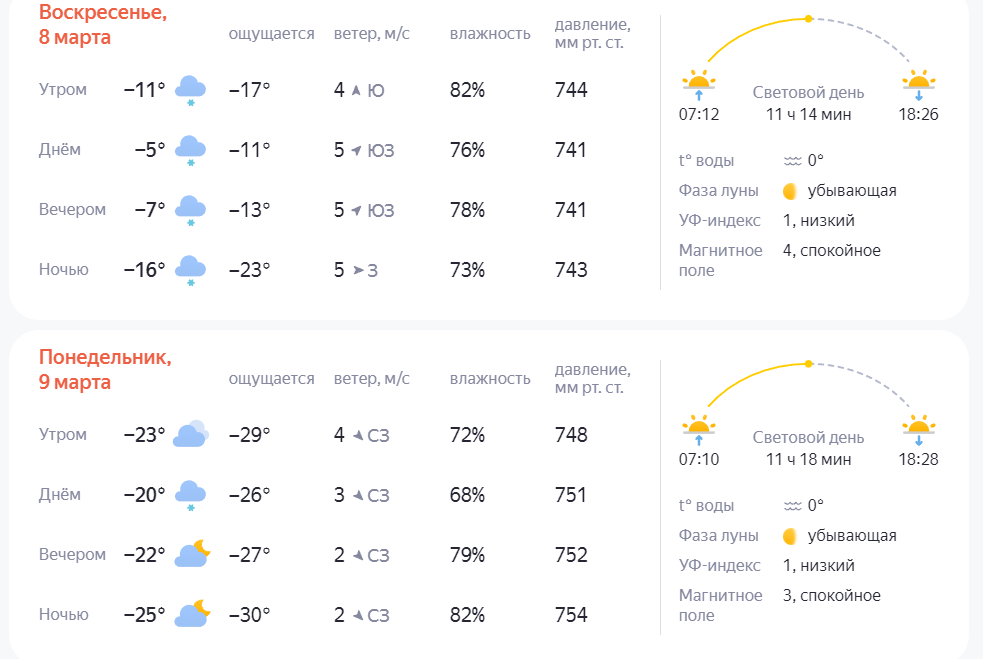Click Sunday's waning moon phase icon
Image resolution: width=983 pixels, height=659 pixels.
click(790, 191)
